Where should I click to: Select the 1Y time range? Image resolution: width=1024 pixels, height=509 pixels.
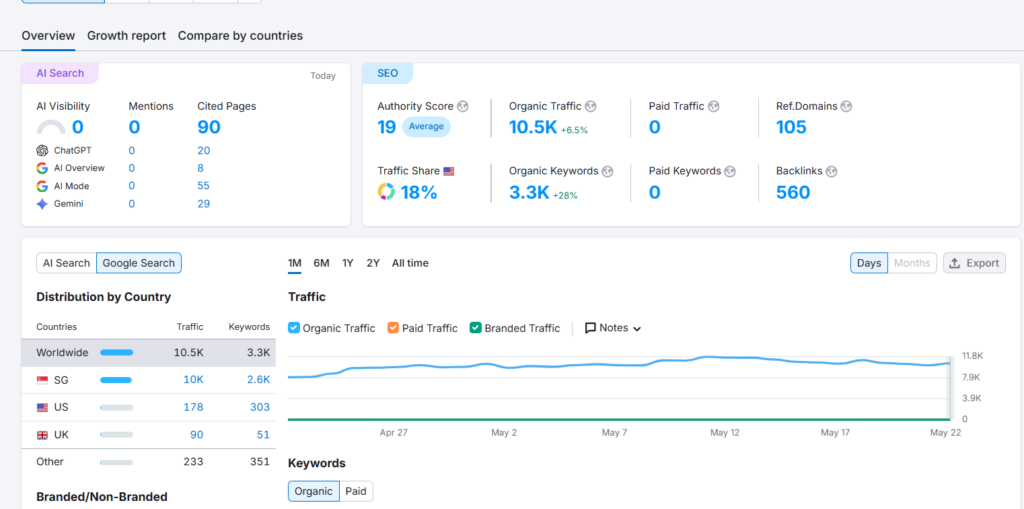348,263
